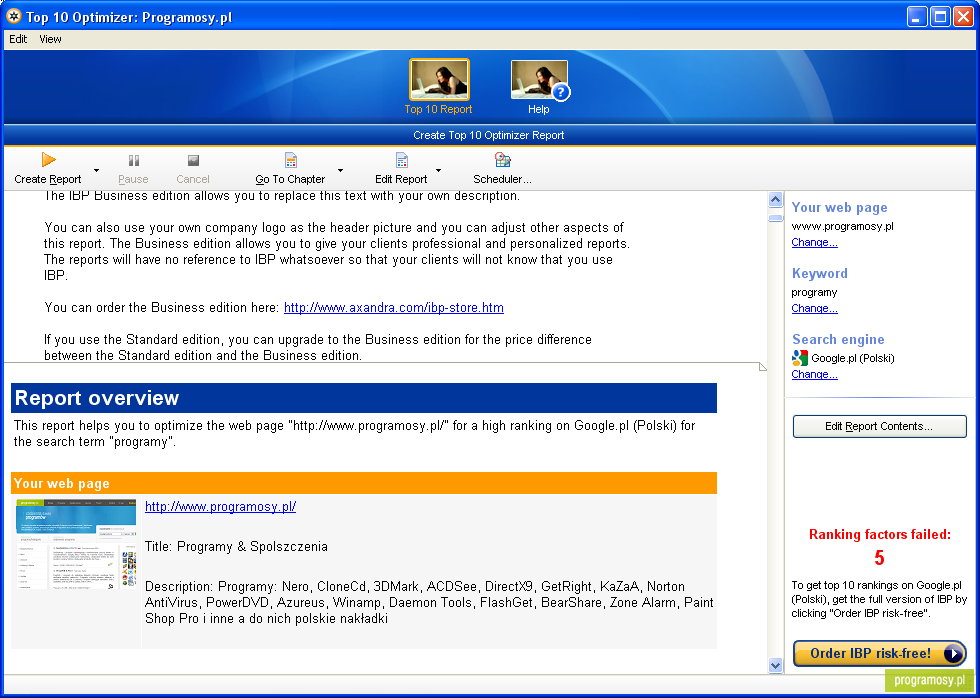The width and height of the screenshot is (980, 698).
Task: Click the 'Title: Programy & Spolszczenia' text
Action: point(236,547)
